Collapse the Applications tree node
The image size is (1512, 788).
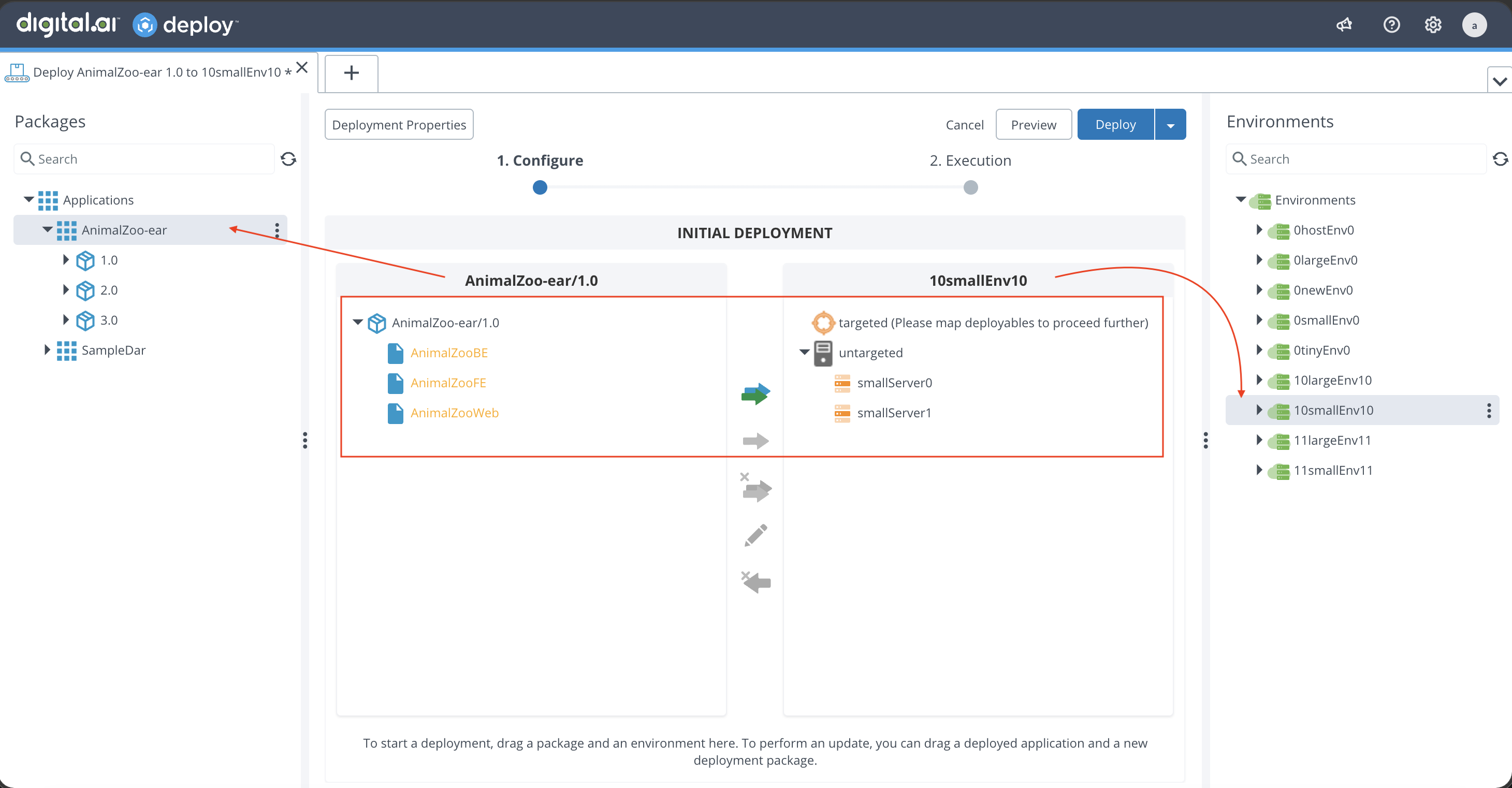(x=28, y=199)
